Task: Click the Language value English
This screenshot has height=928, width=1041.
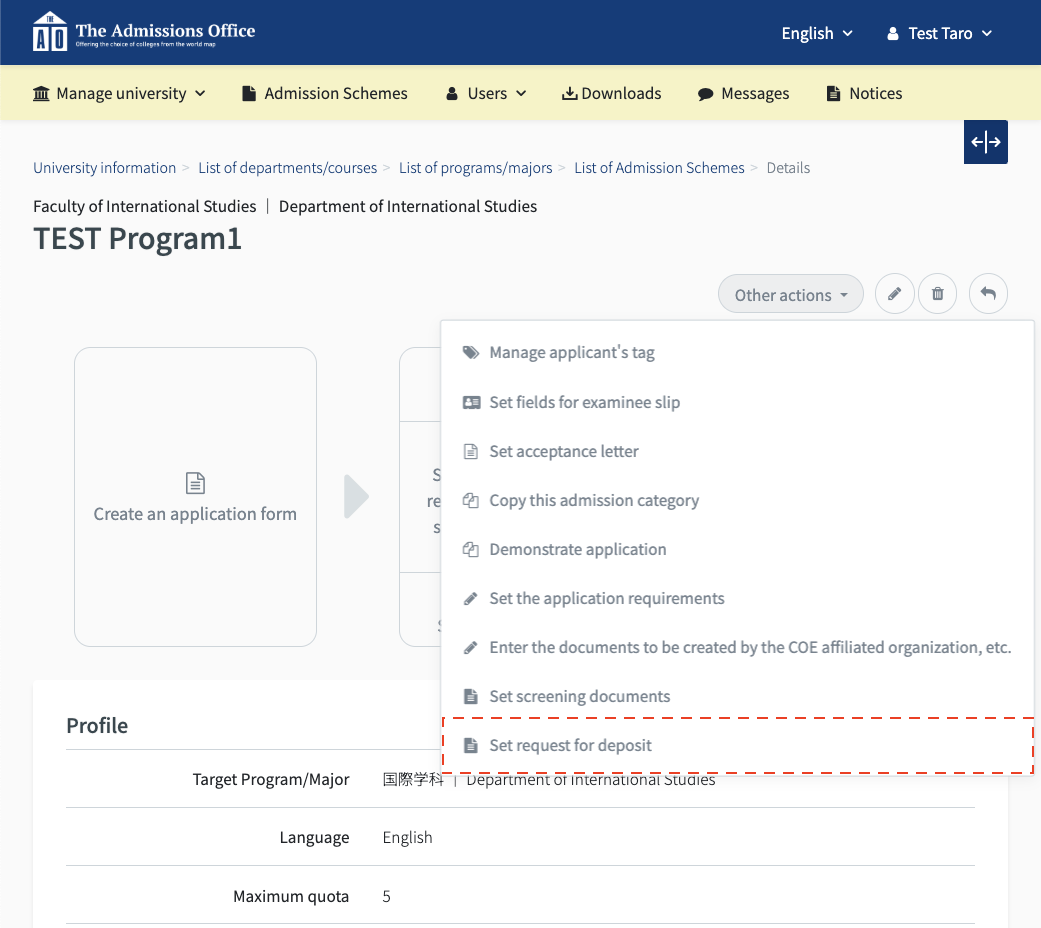Action: click(x=407, y=838)
